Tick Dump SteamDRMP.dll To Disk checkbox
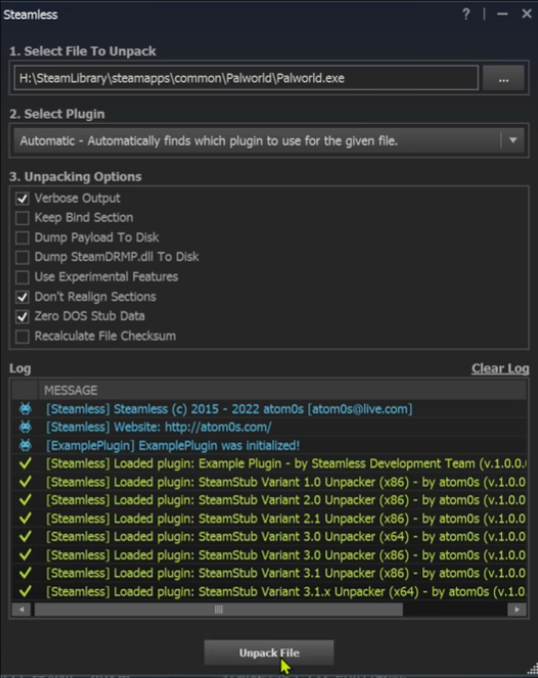538x678 pixels. point(22,257)
